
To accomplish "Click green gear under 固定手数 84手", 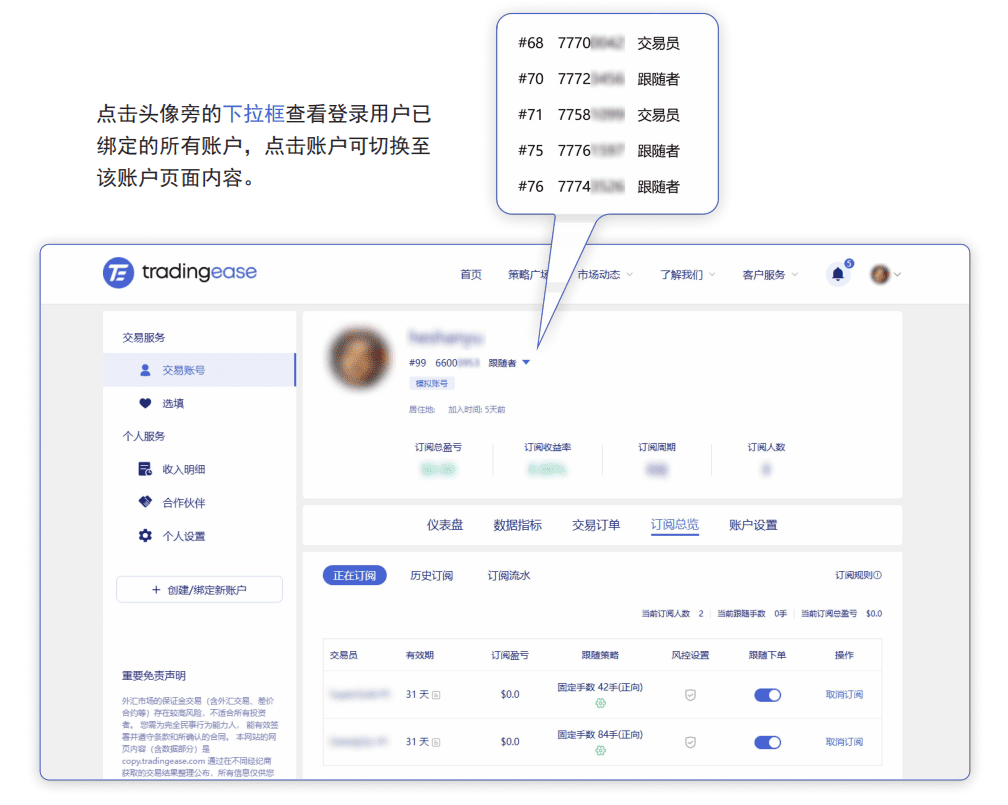I will (600, 751).
